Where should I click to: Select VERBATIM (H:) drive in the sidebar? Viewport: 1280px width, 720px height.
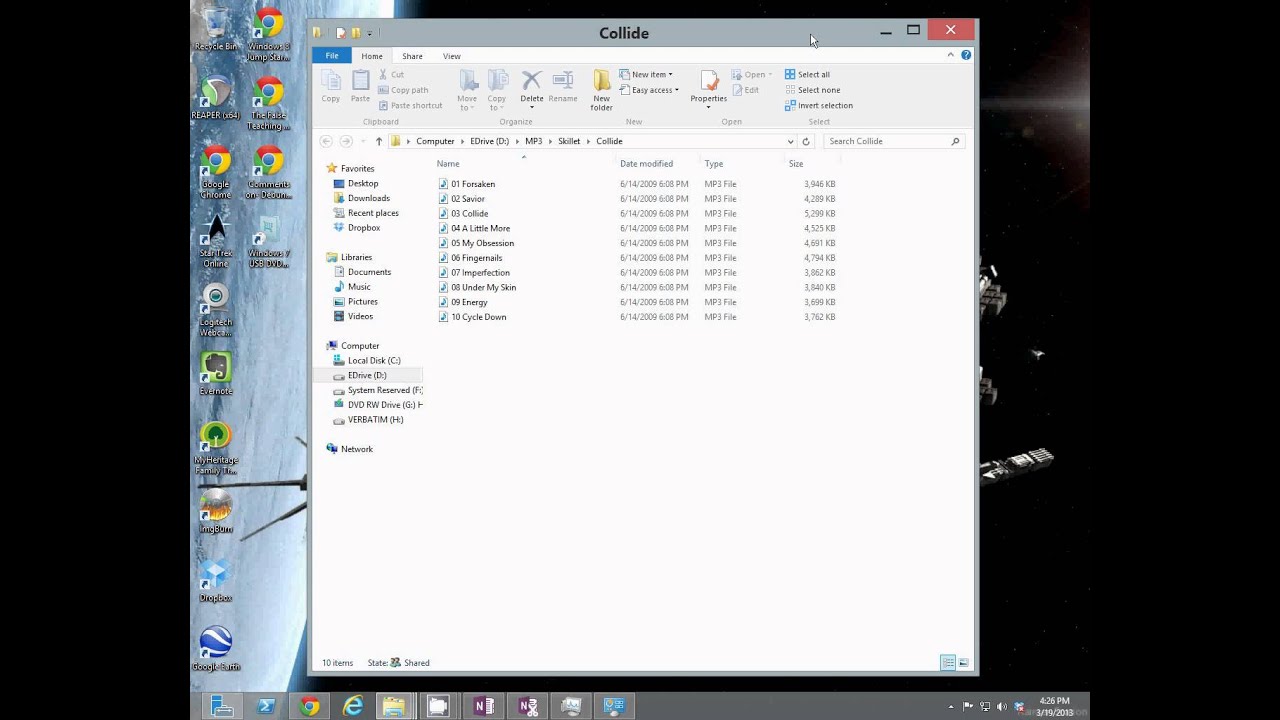pyautogui.click(x=375, y=419)
